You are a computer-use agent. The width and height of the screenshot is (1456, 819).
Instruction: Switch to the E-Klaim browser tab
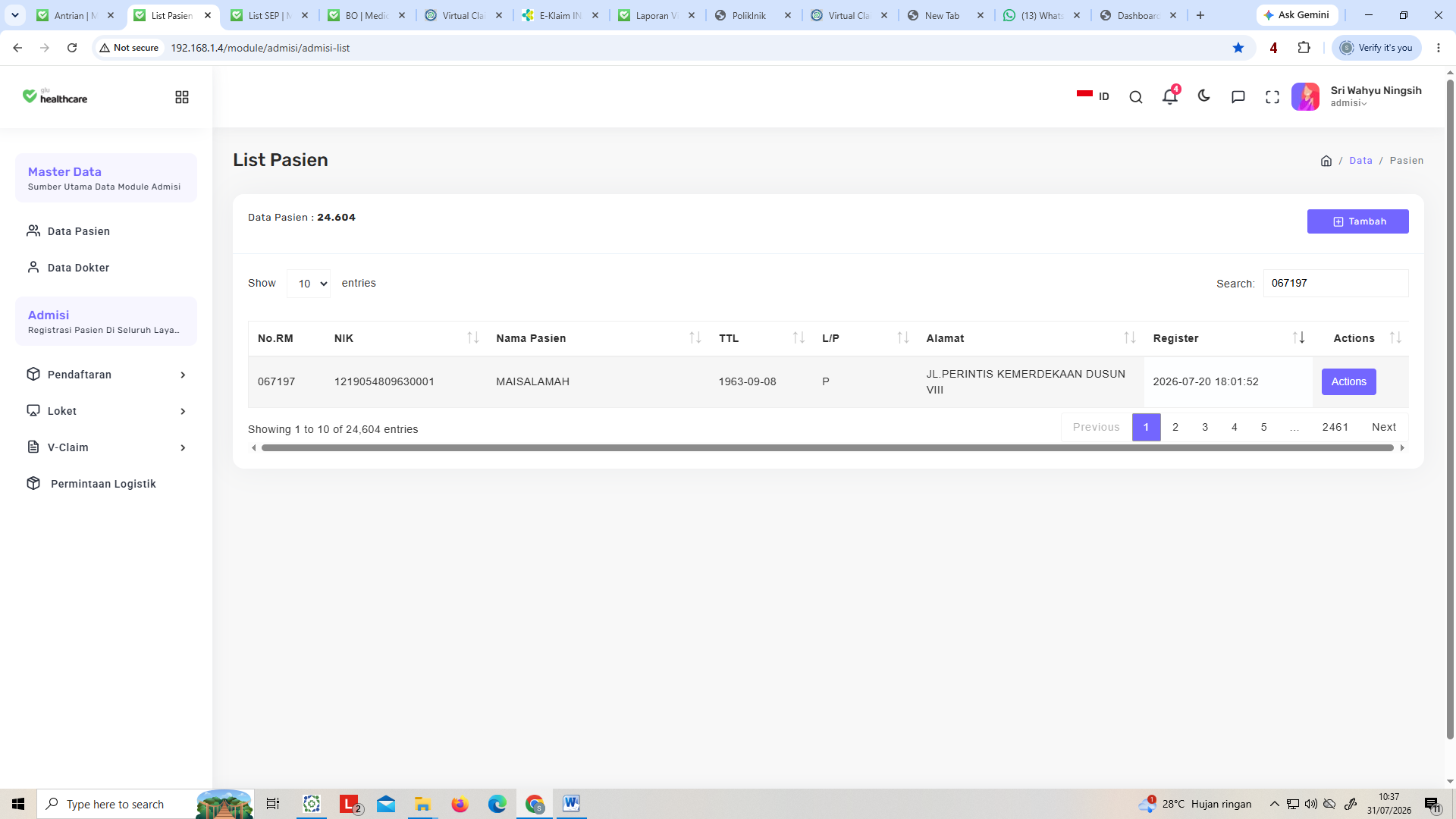(x=561, y=15)
